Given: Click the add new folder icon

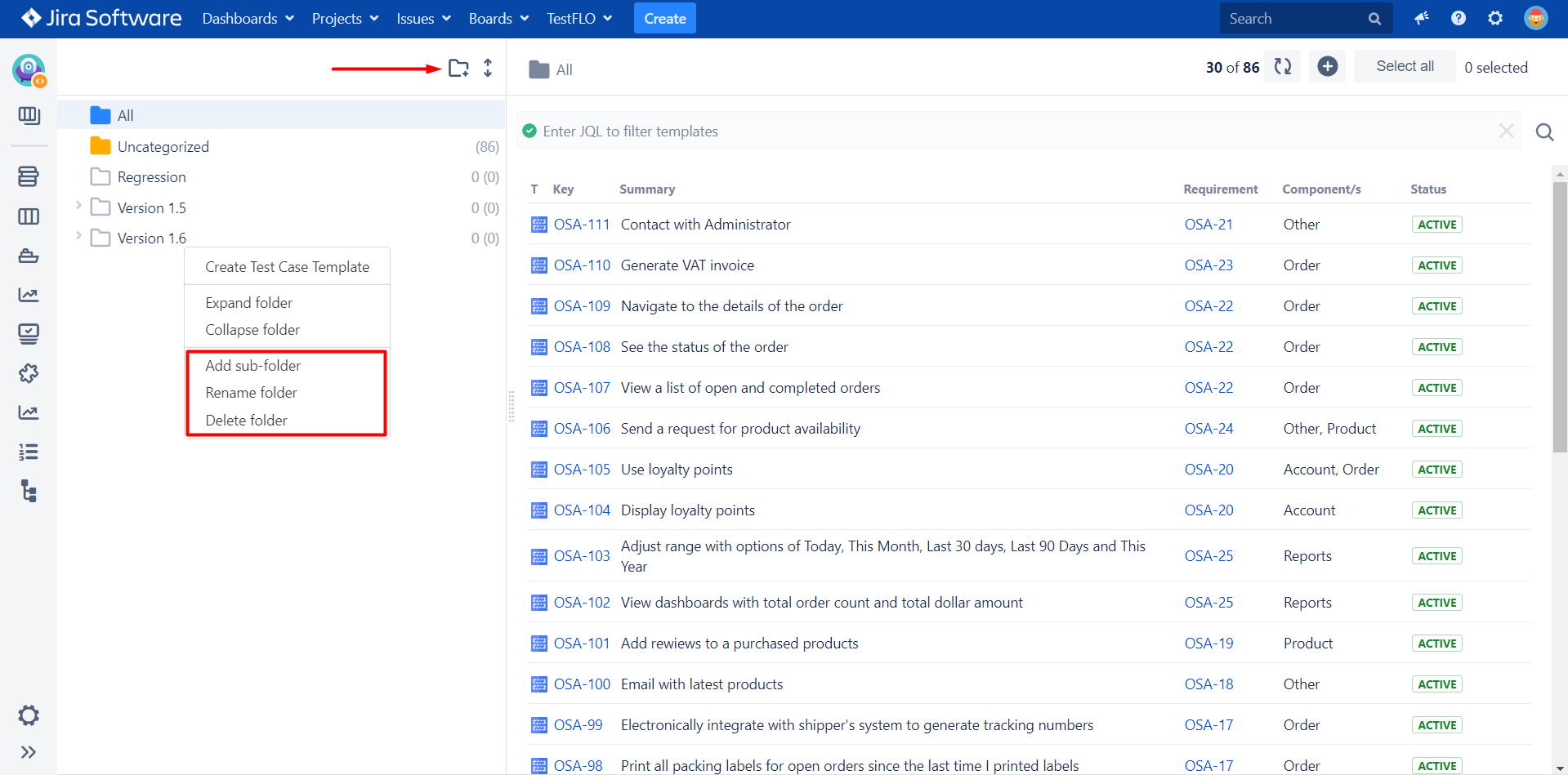Looking at the screenshot, I should (459, 68).
